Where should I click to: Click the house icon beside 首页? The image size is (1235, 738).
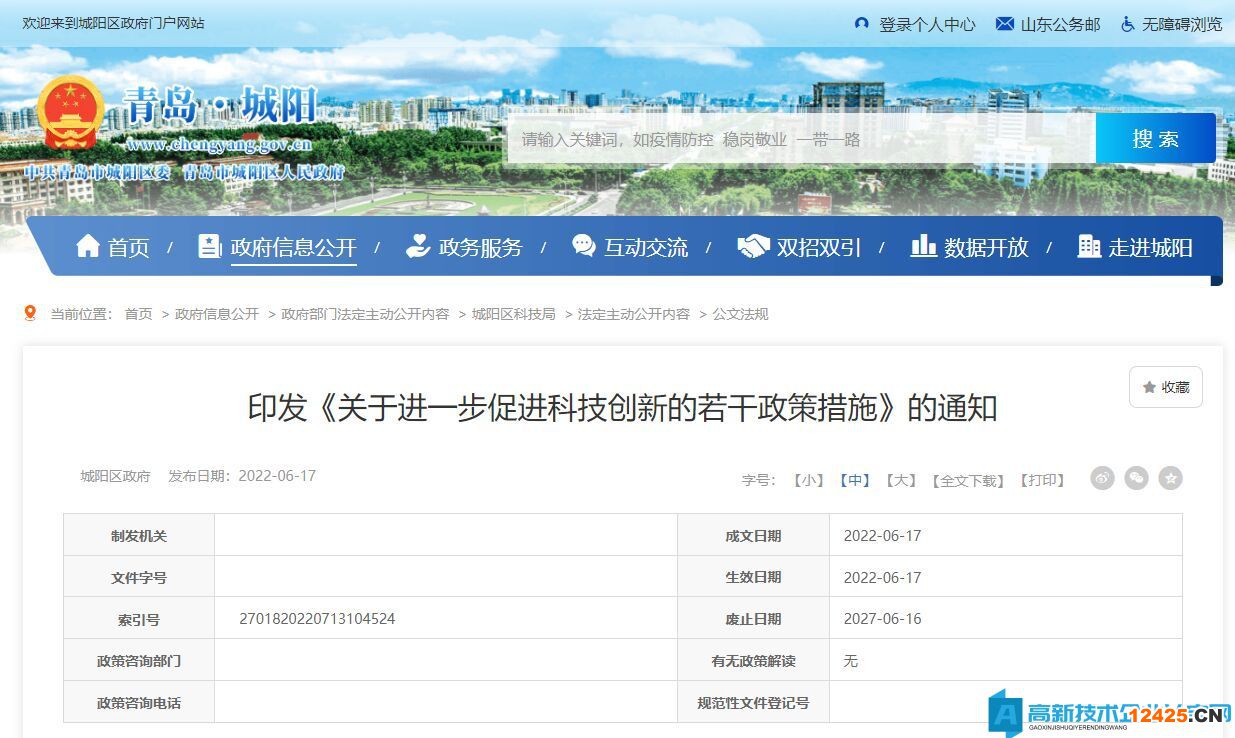[88, 246]
